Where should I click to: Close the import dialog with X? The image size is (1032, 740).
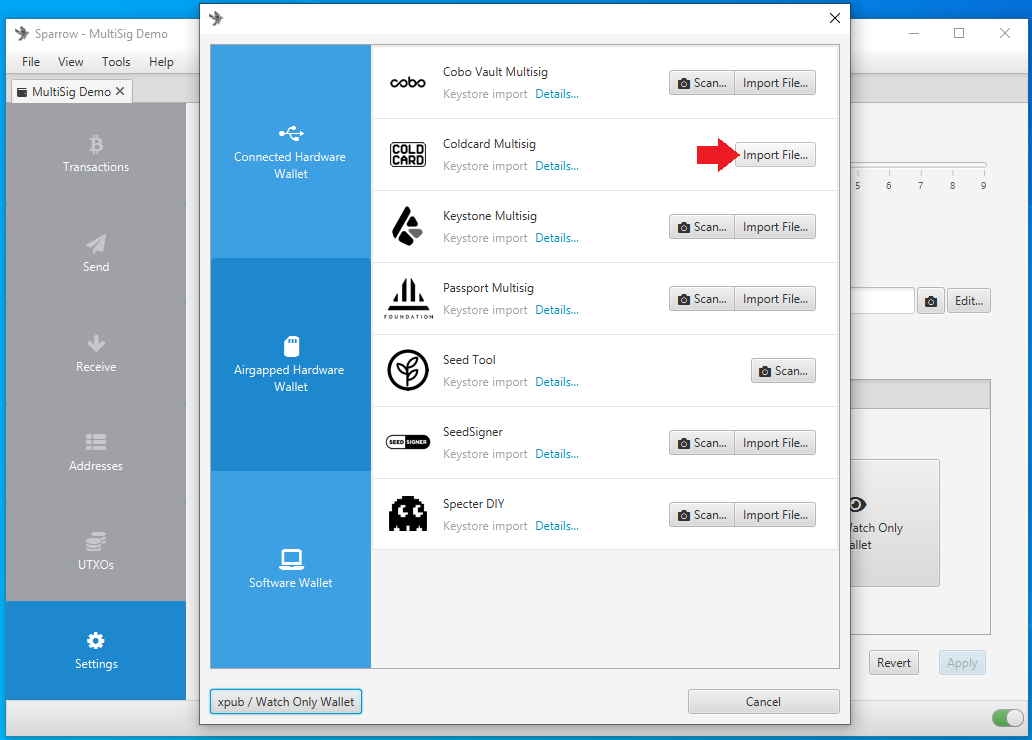835,18
